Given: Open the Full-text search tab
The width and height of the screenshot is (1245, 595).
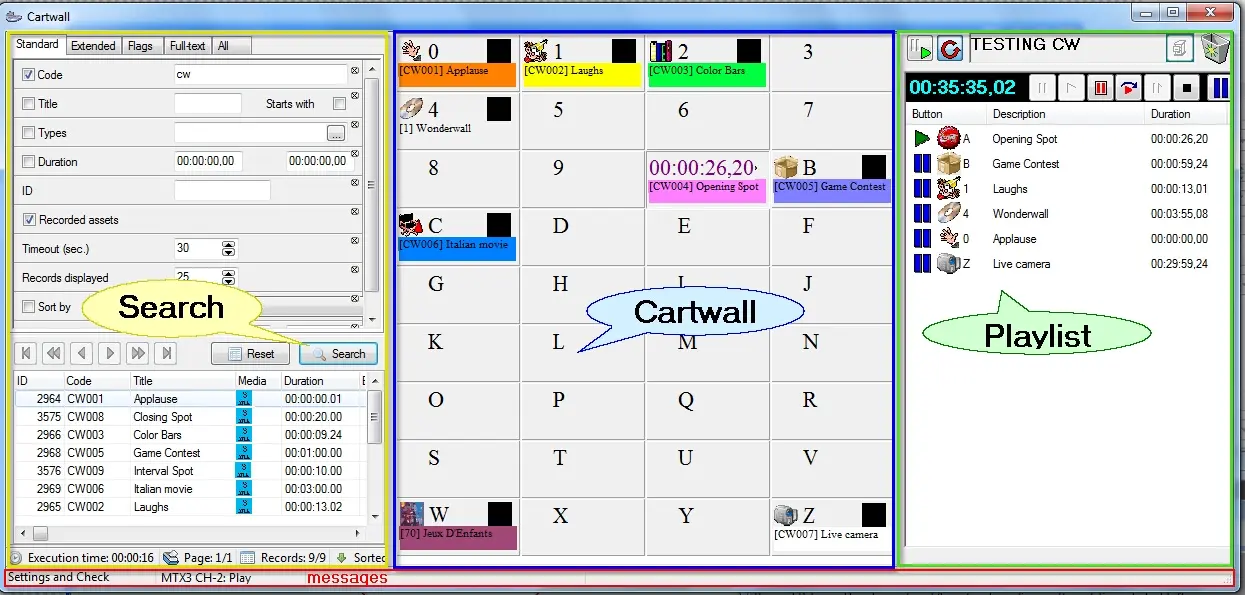Looking at the screenshot, I should (187, 46).
